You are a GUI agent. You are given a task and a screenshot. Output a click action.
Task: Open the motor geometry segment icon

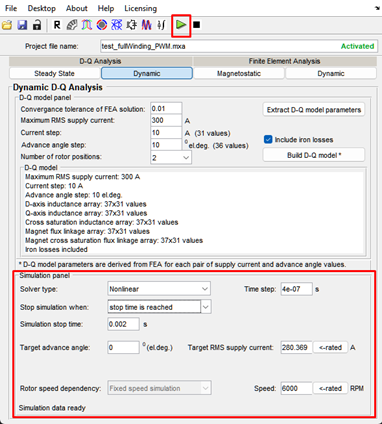[72, 25]
